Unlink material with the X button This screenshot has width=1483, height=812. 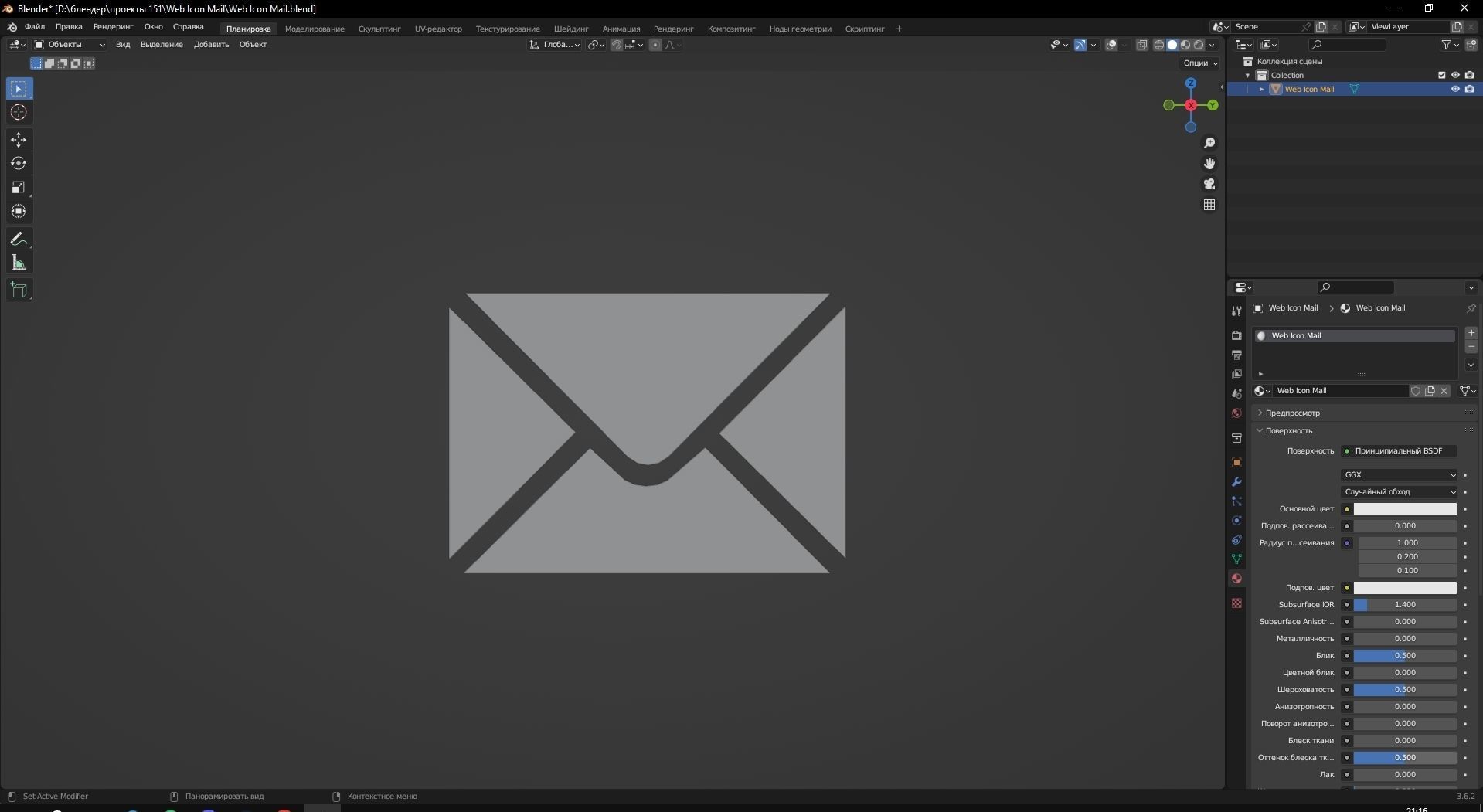pyautogui.click(x=1444, y=391)
